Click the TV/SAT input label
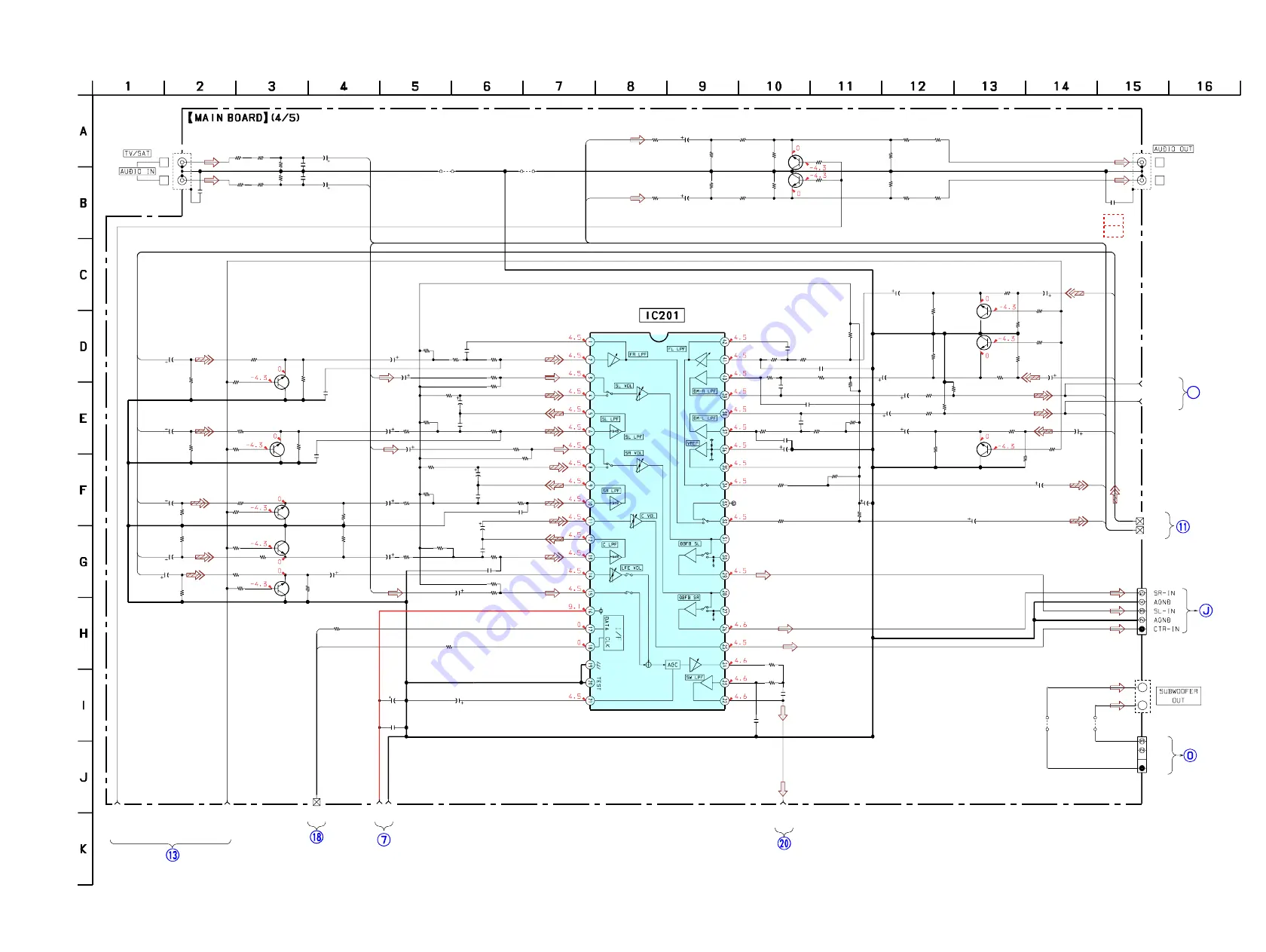This screenshot has width=1266, height=952. click(x=137, y=153)
